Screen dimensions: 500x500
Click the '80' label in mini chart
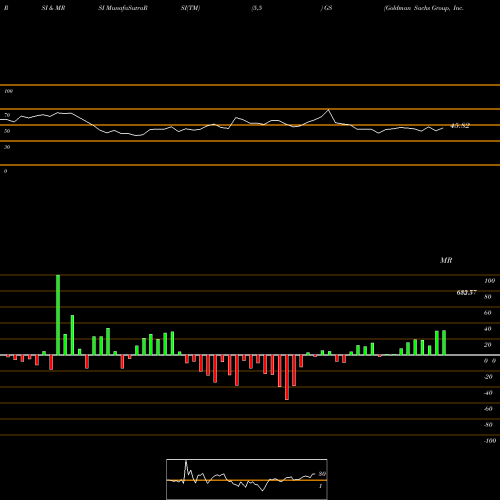[322, 474]
